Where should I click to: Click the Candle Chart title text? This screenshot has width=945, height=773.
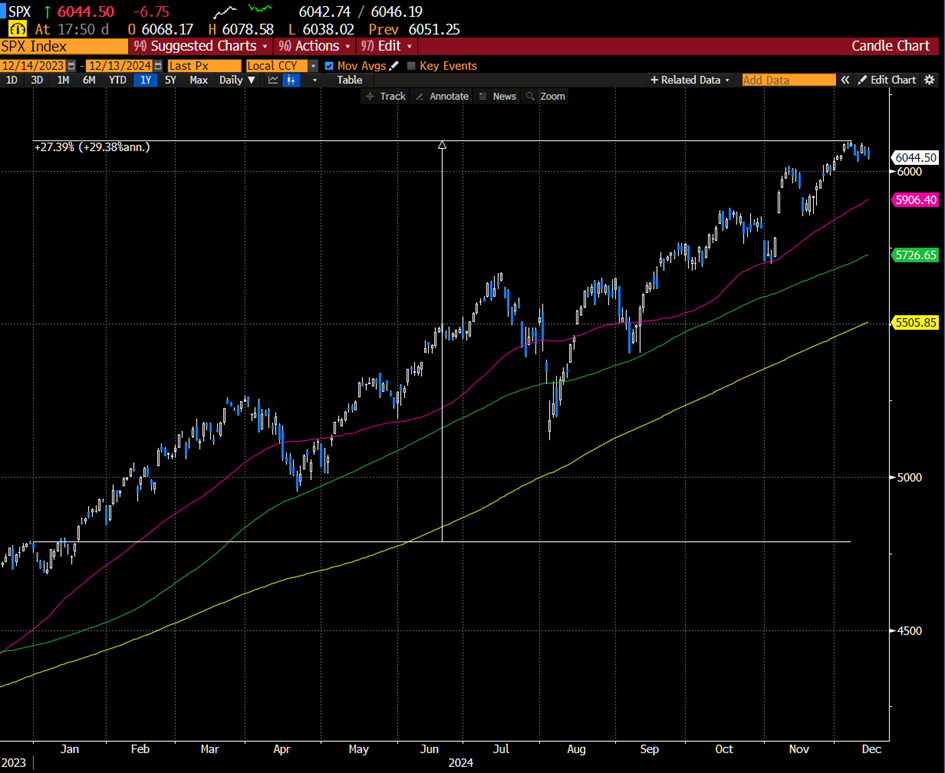[890, 46]
